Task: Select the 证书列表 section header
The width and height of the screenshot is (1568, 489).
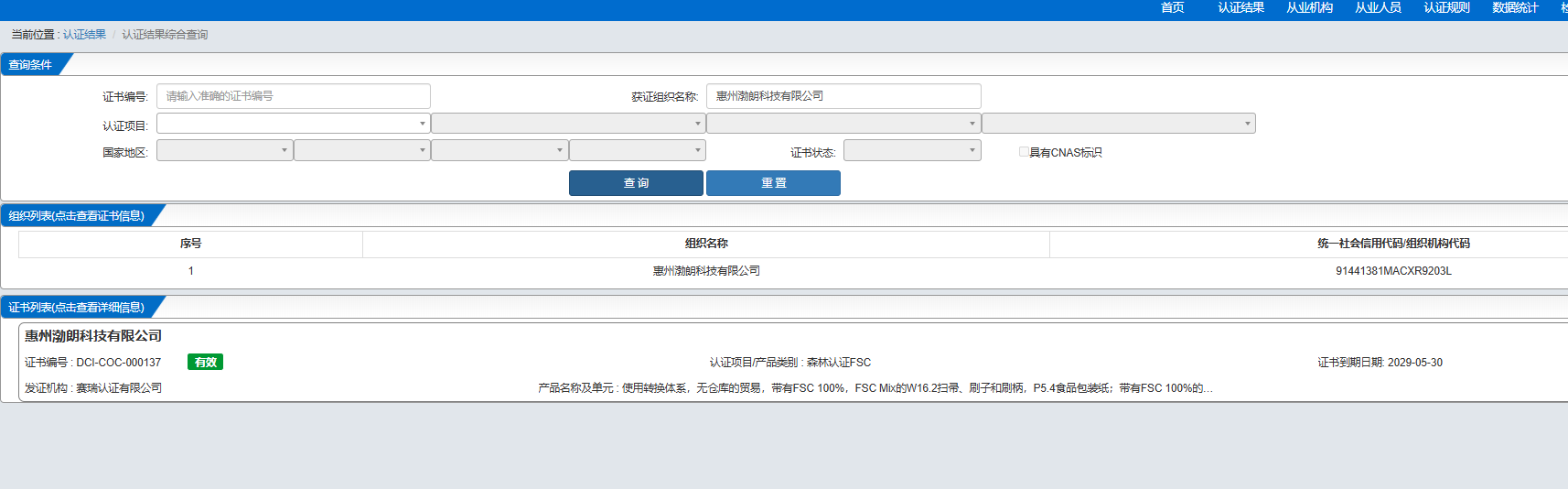Action: pos(77,308)
